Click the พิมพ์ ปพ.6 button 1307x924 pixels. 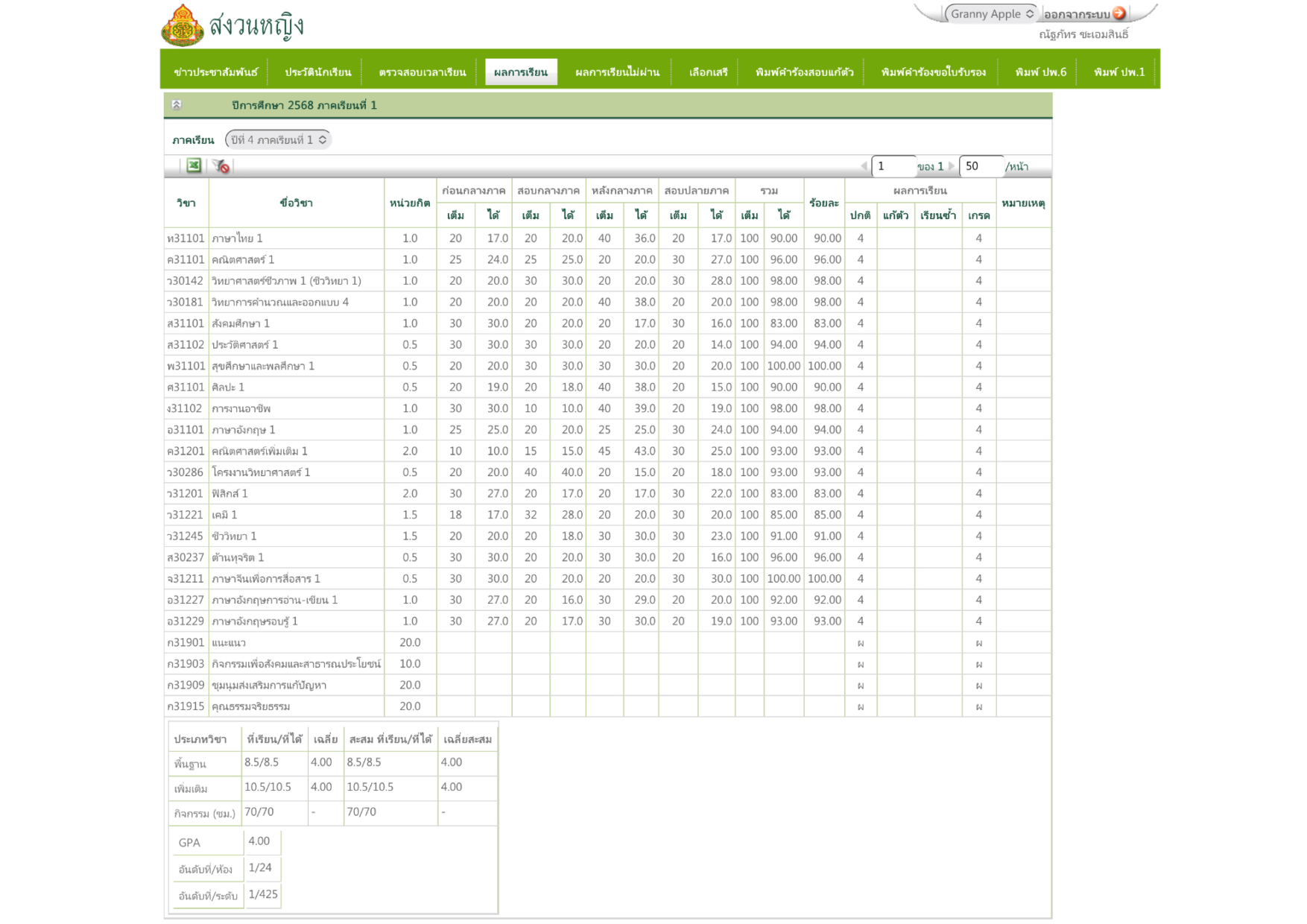click(x=1040, y=72)
